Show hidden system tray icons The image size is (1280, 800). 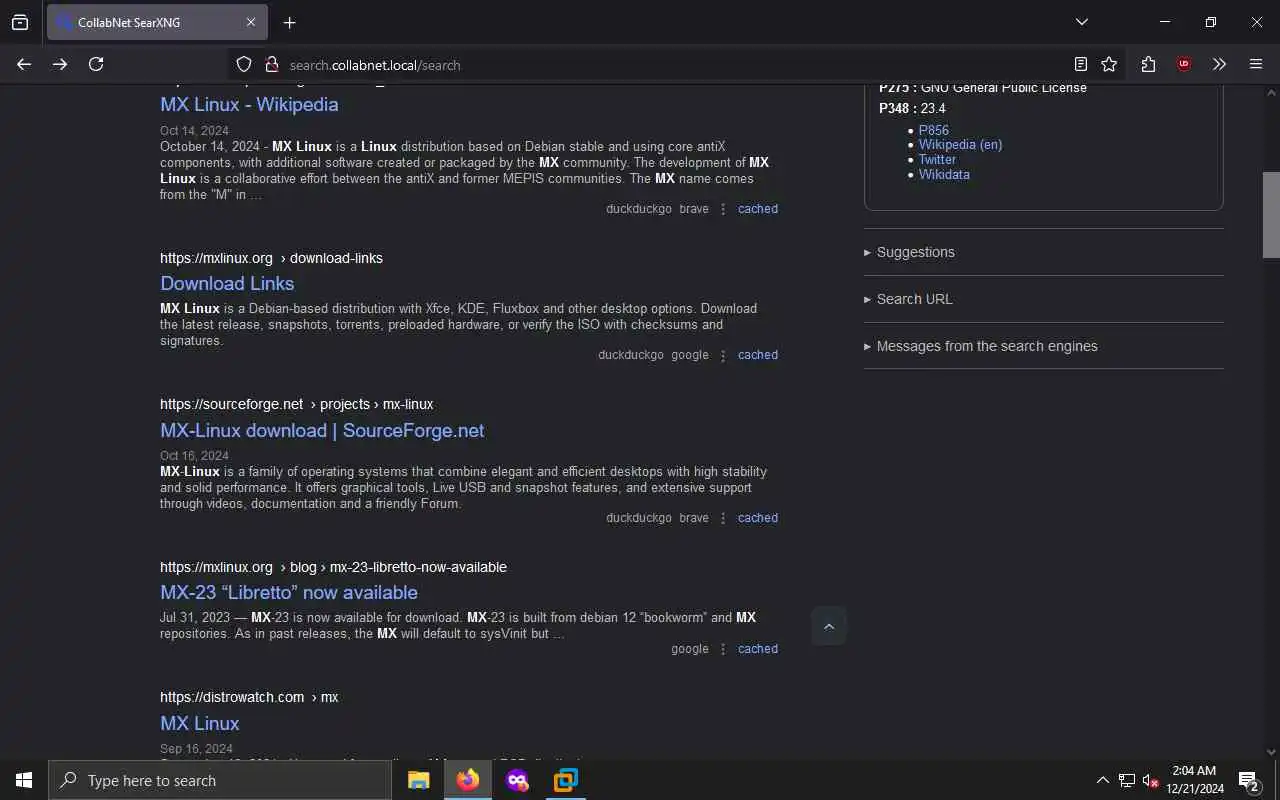pyautogui.click(x=1103, y=780)
